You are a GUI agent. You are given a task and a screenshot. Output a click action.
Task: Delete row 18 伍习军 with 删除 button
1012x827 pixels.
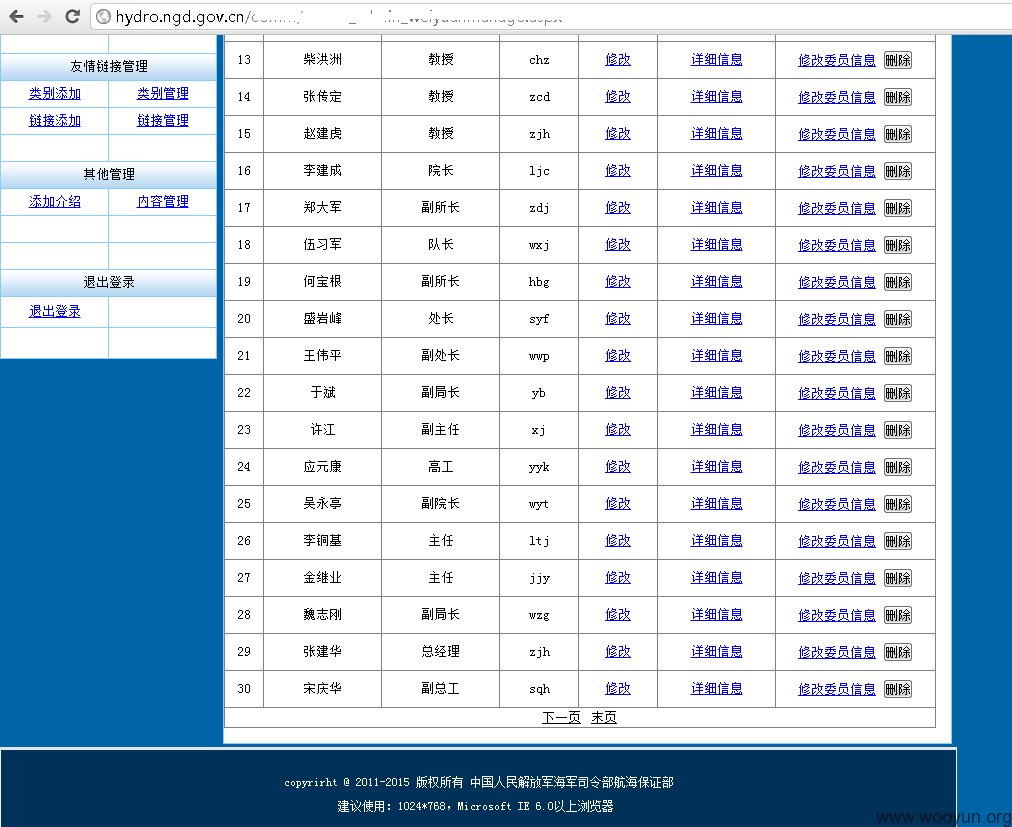[898, 245]
